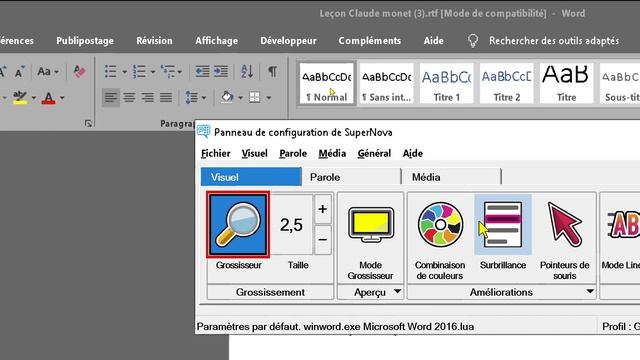The width and height of the screenshot is (640, 360).
Task: Open Combinaison de couleurs color wheel
Action: click(440, 224)
